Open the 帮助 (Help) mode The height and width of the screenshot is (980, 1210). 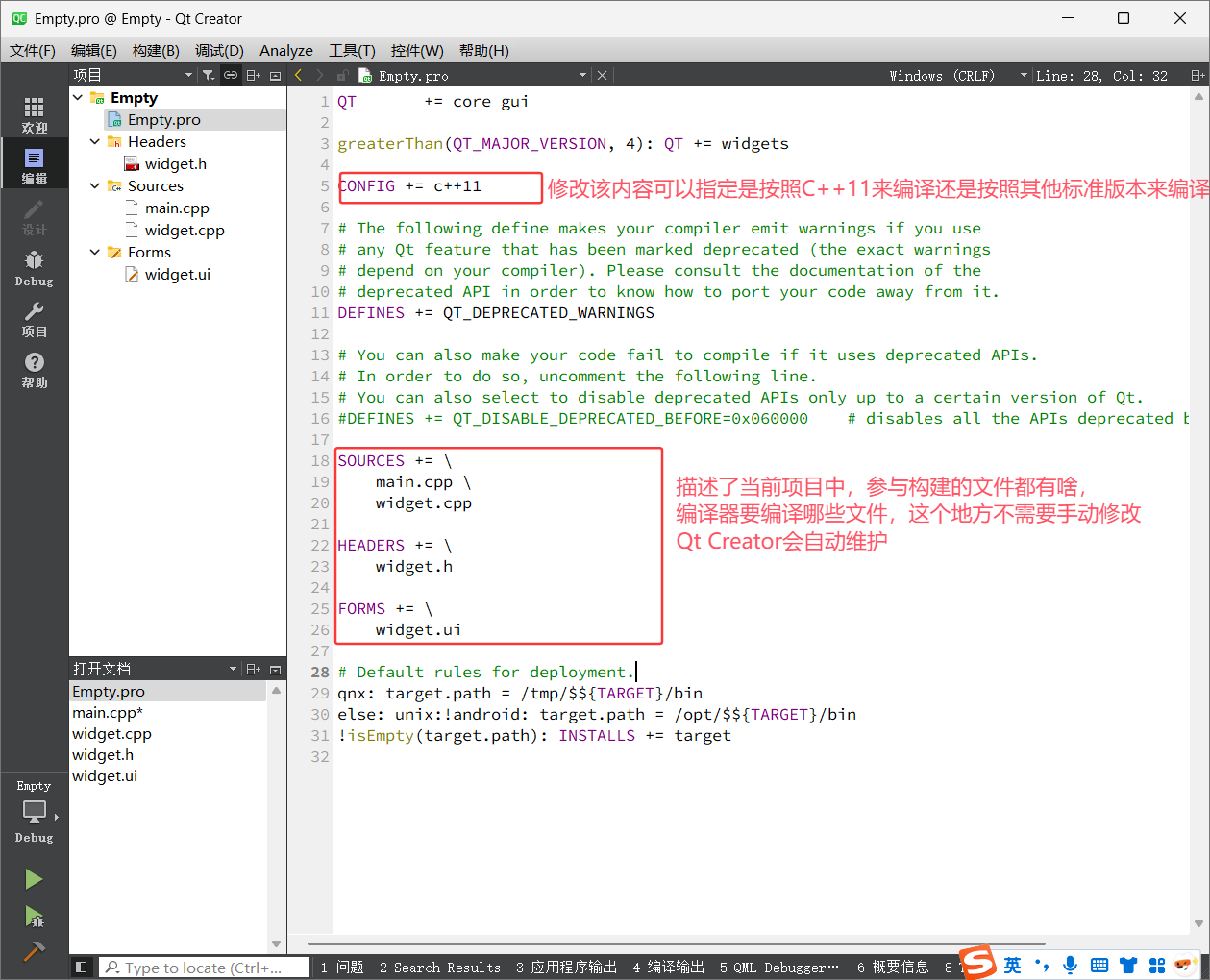coord(35,369)
